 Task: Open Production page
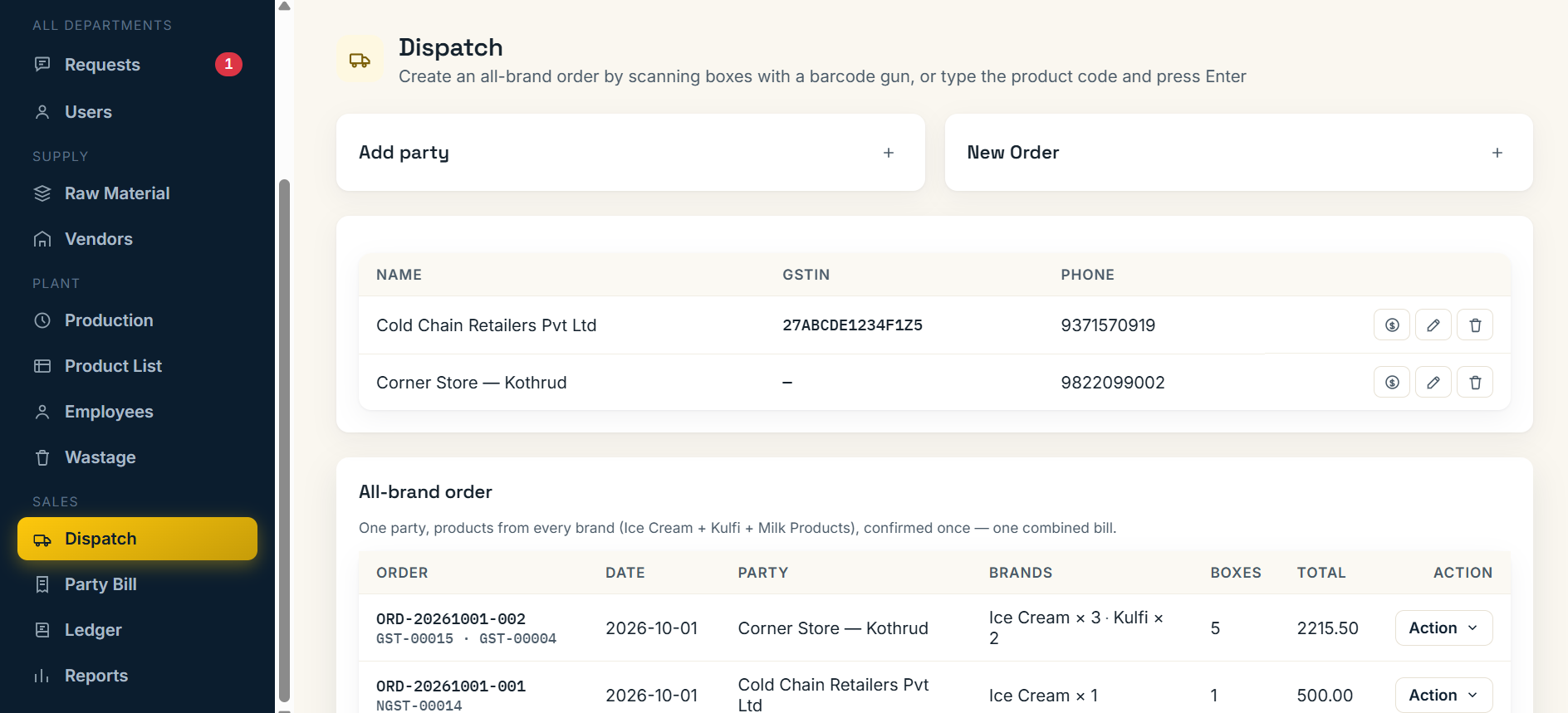[137, 320]
